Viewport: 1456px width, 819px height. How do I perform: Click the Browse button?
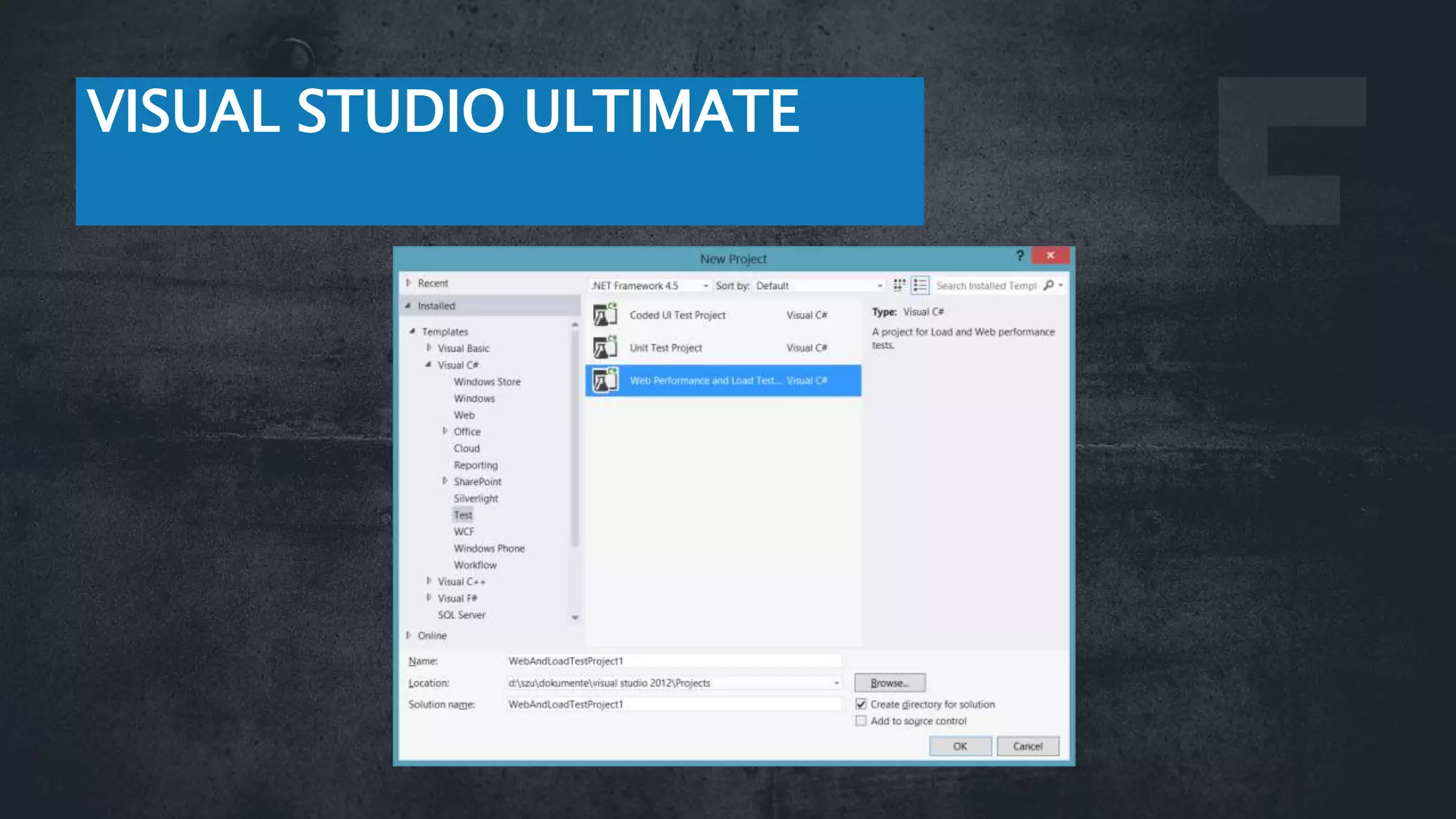click(x=889, y=682)
